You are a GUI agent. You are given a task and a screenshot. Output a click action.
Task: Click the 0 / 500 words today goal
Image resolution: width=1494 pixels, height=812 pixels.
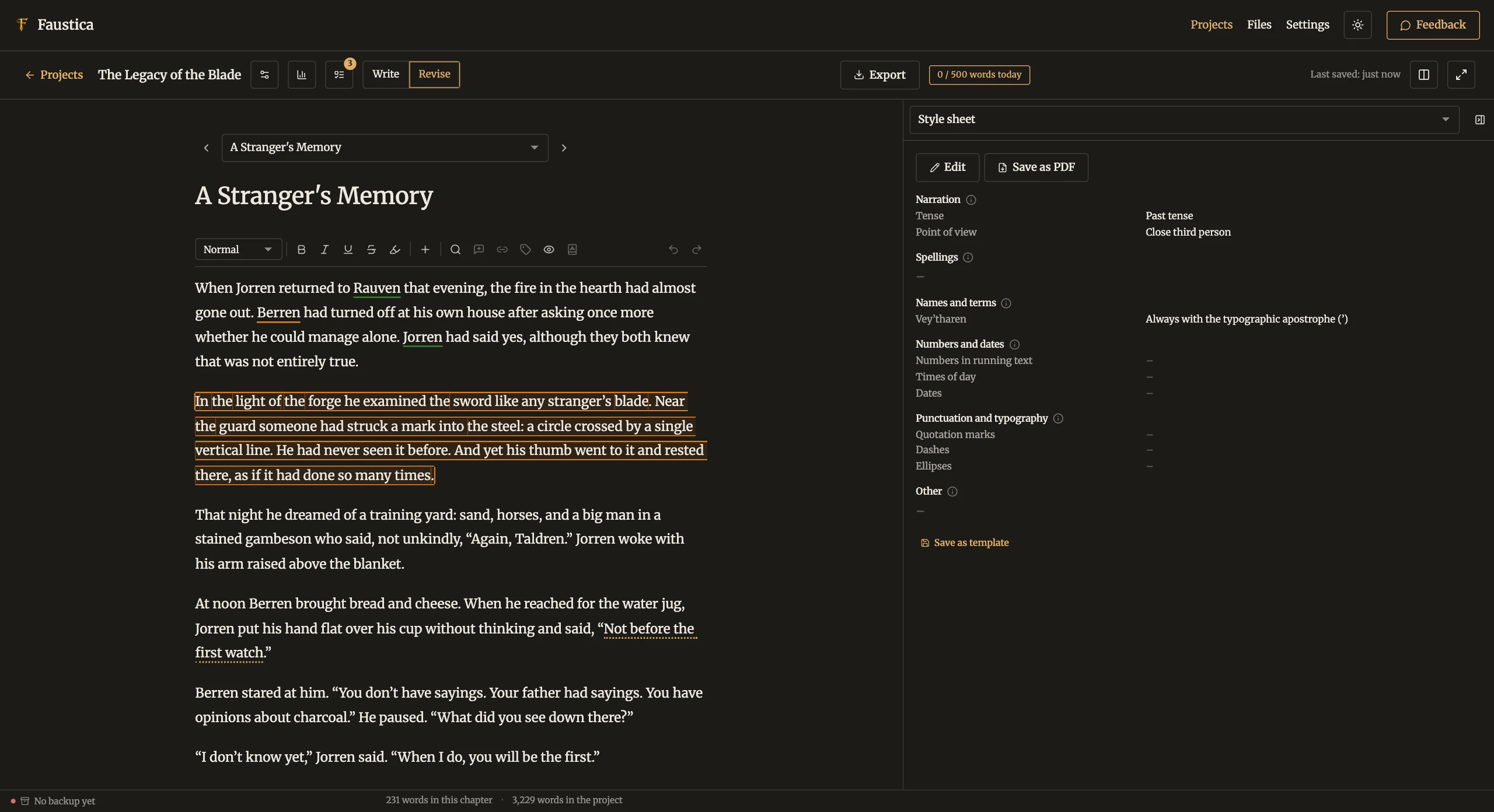(x=979, y=75)
